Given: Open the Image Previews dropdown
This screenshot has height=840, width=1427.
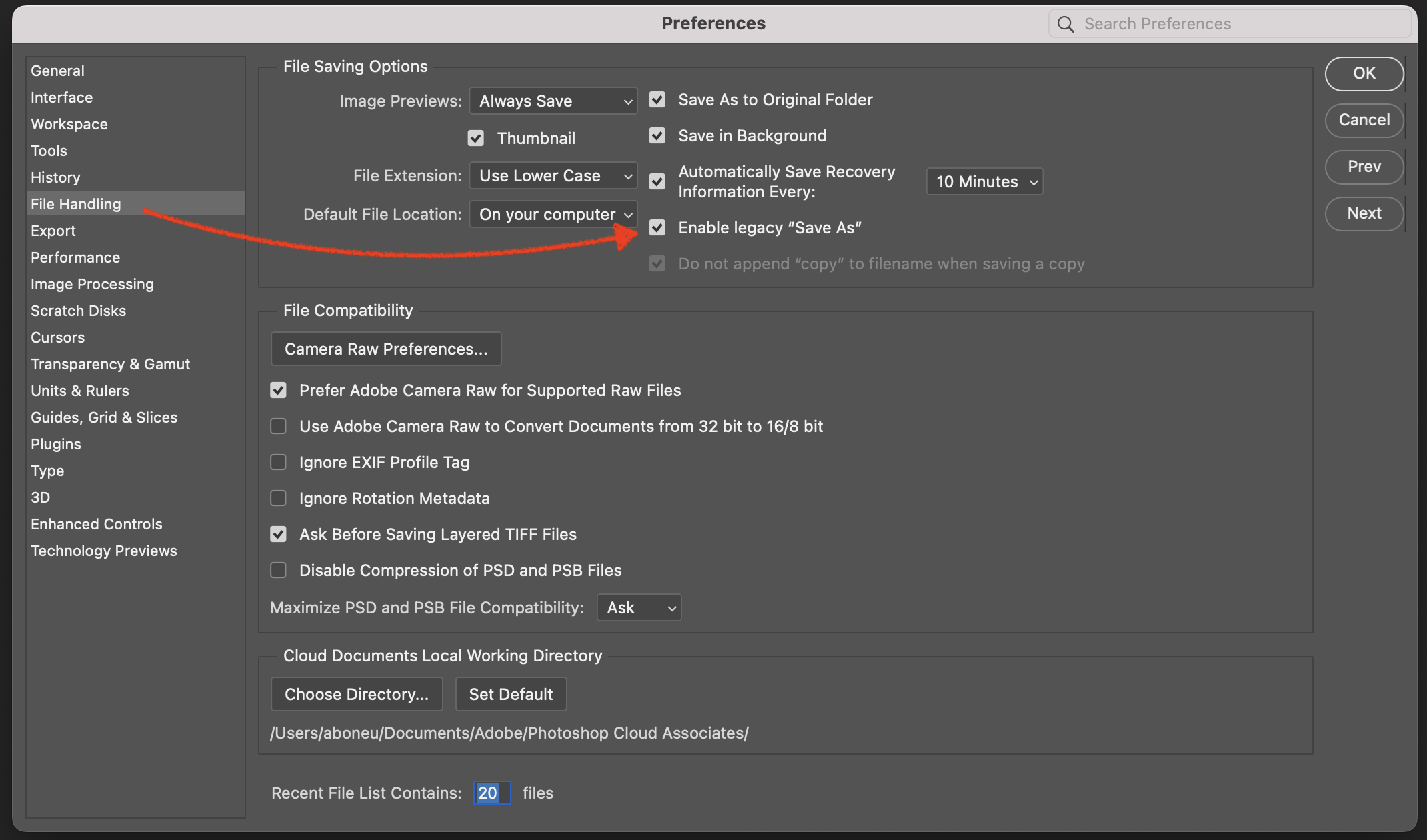Looking at the screenshot, I should [553, 101].
